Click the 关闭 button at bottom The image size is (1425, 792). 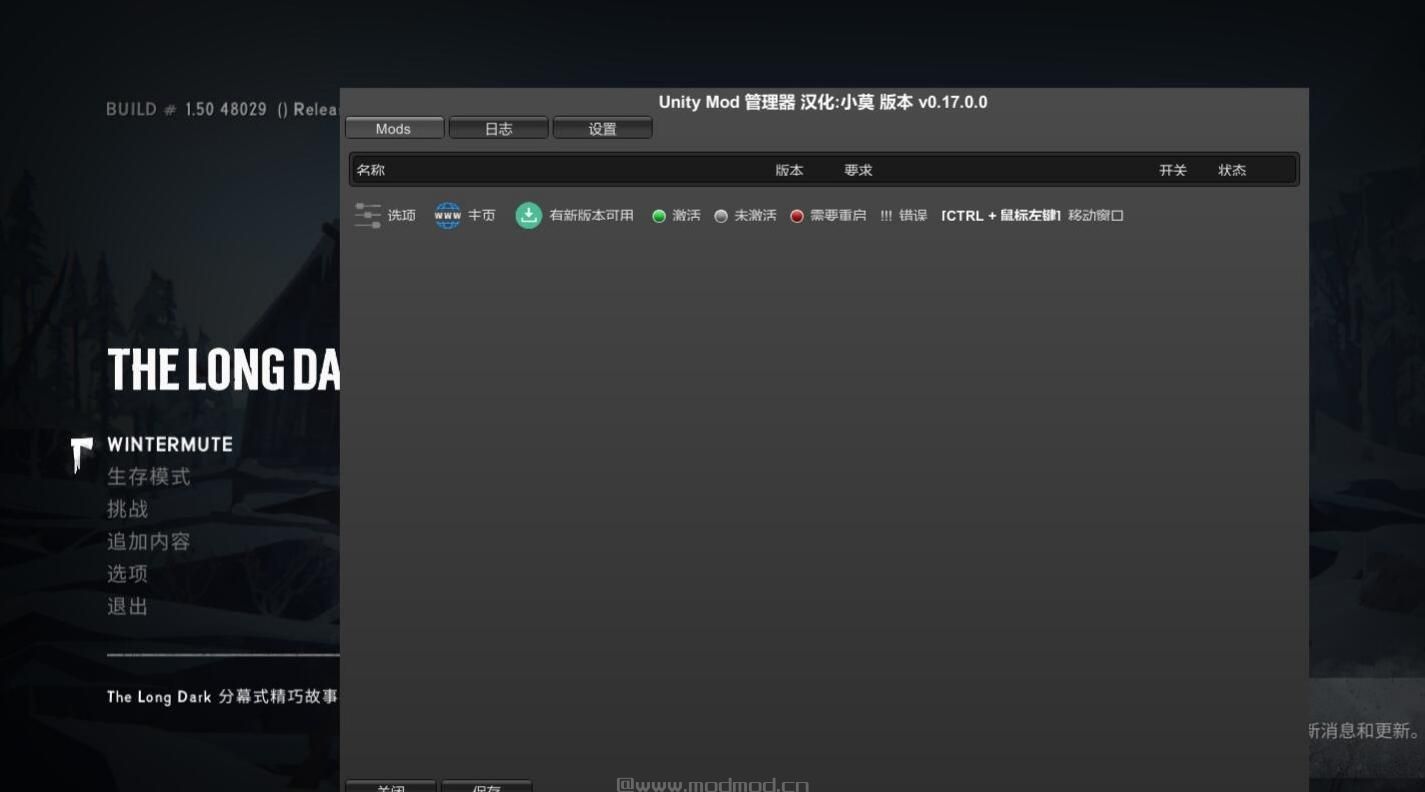pyautogui.click(x=391, y=787)
